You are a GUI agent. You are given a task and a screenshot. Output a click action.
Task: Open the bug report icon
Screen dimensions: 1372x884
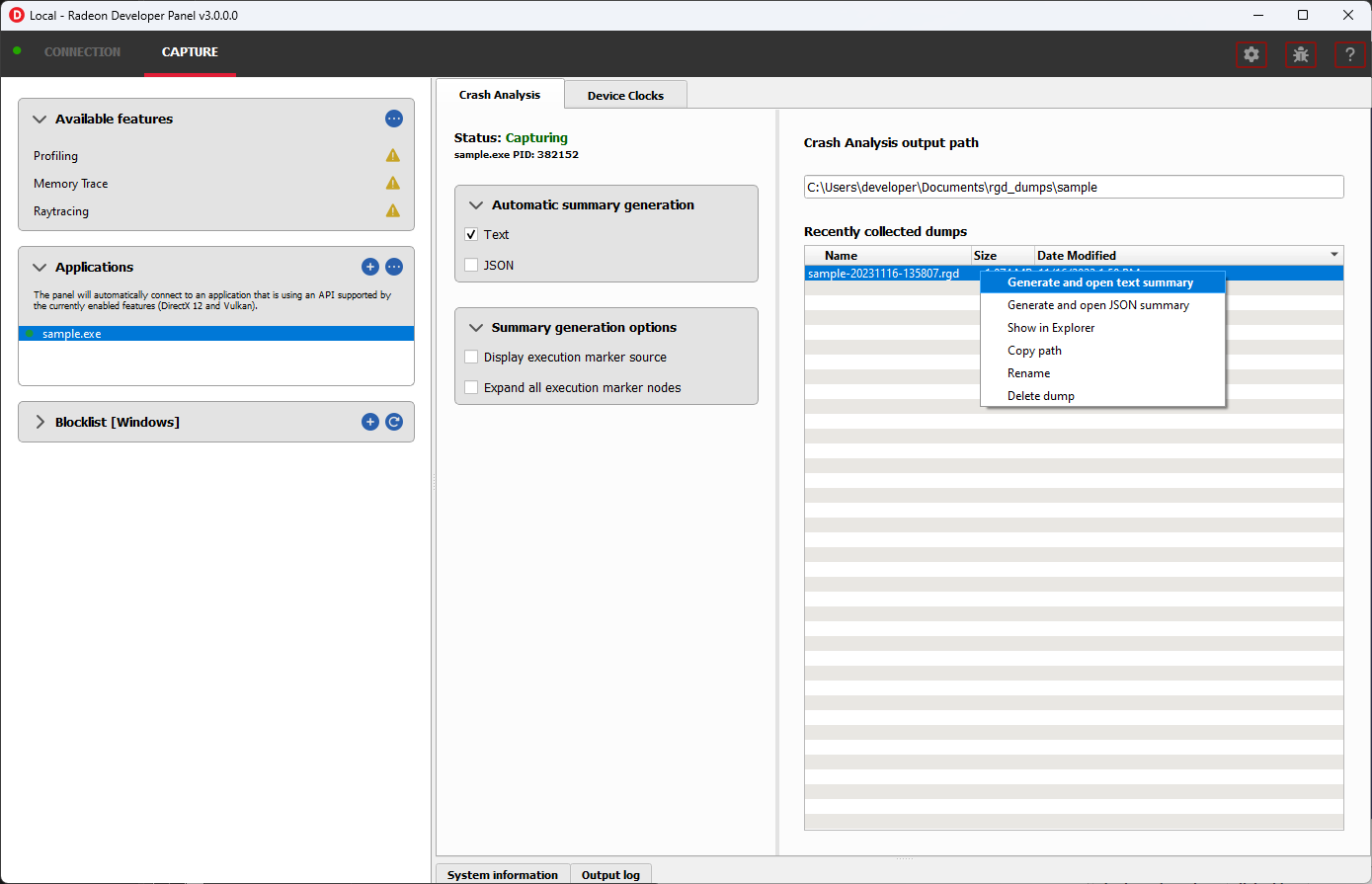click(1301, 55)
